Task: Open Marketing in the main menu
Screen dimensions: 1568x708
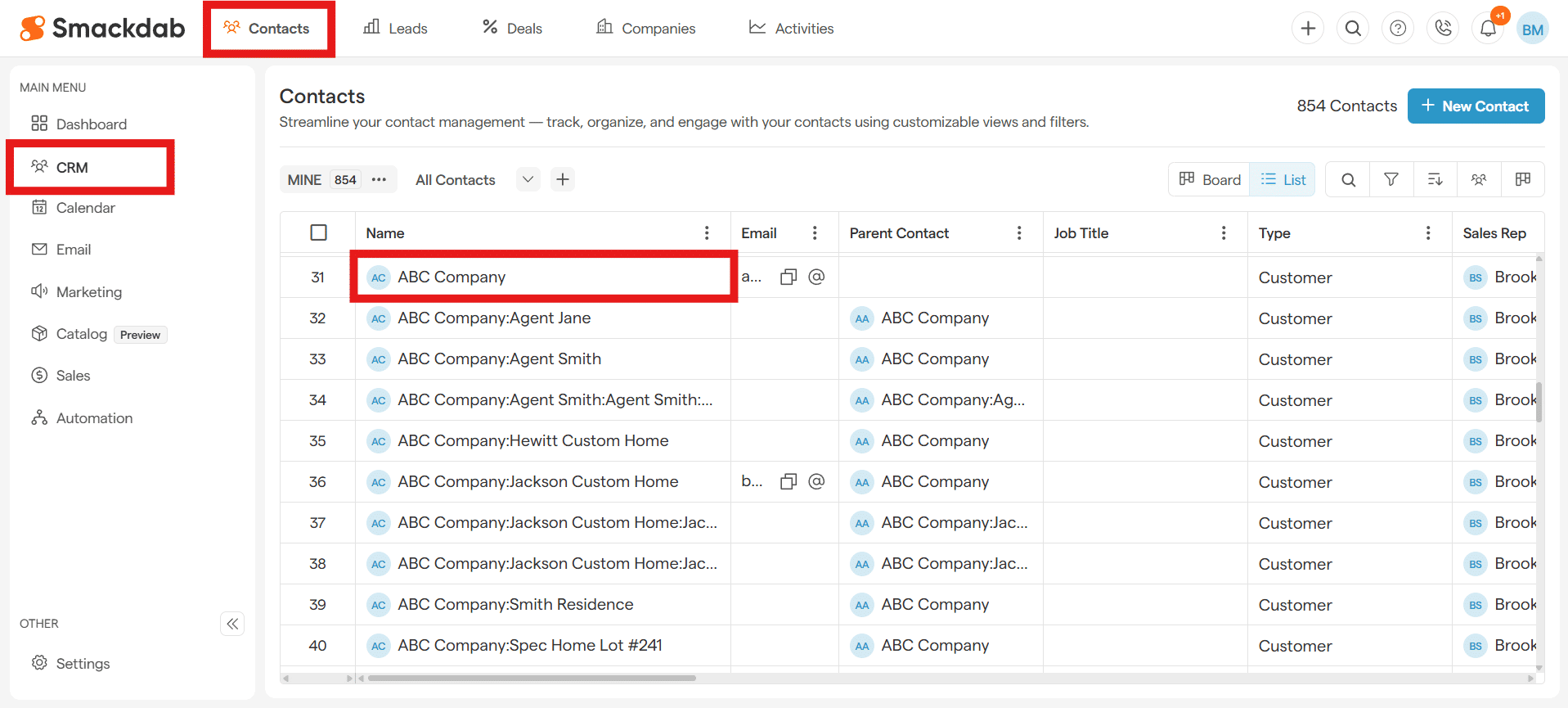Action: pos(88,292)
